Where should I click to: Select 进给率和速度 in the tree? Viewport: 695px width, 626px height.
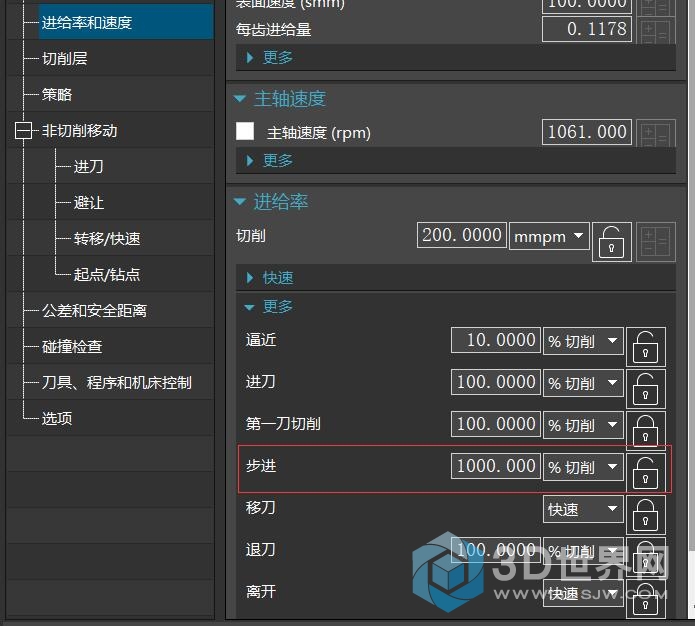[126, 22]
